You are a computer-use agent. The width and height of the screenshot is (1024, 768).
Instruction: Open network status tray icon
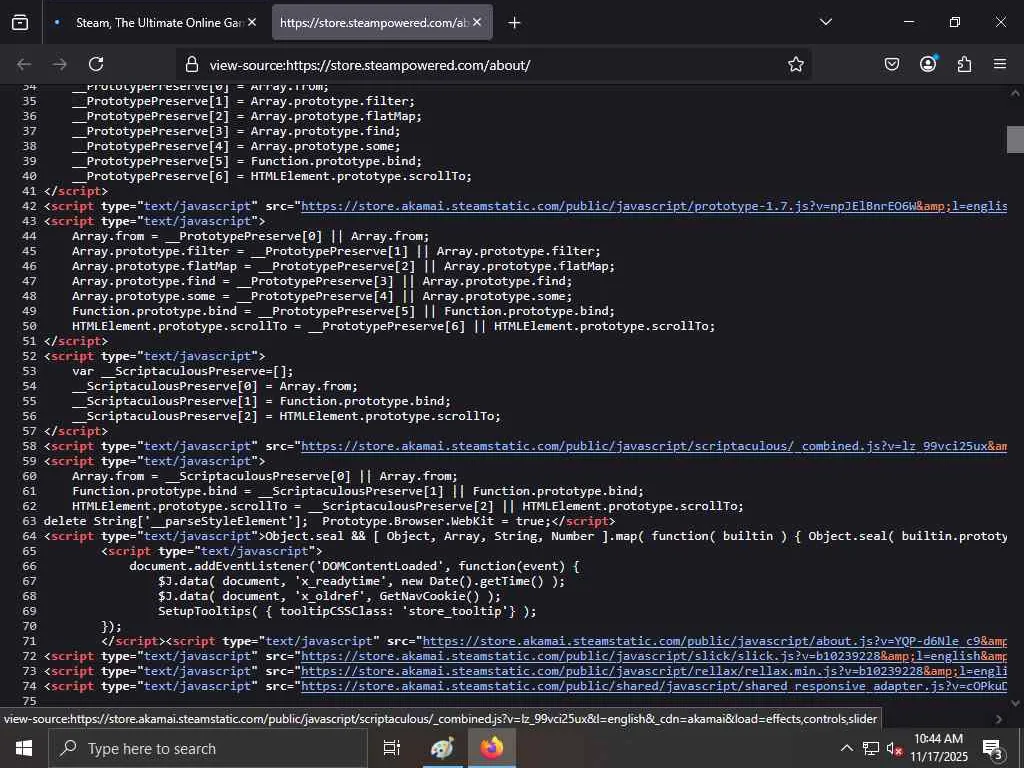[x=871, y=748]
